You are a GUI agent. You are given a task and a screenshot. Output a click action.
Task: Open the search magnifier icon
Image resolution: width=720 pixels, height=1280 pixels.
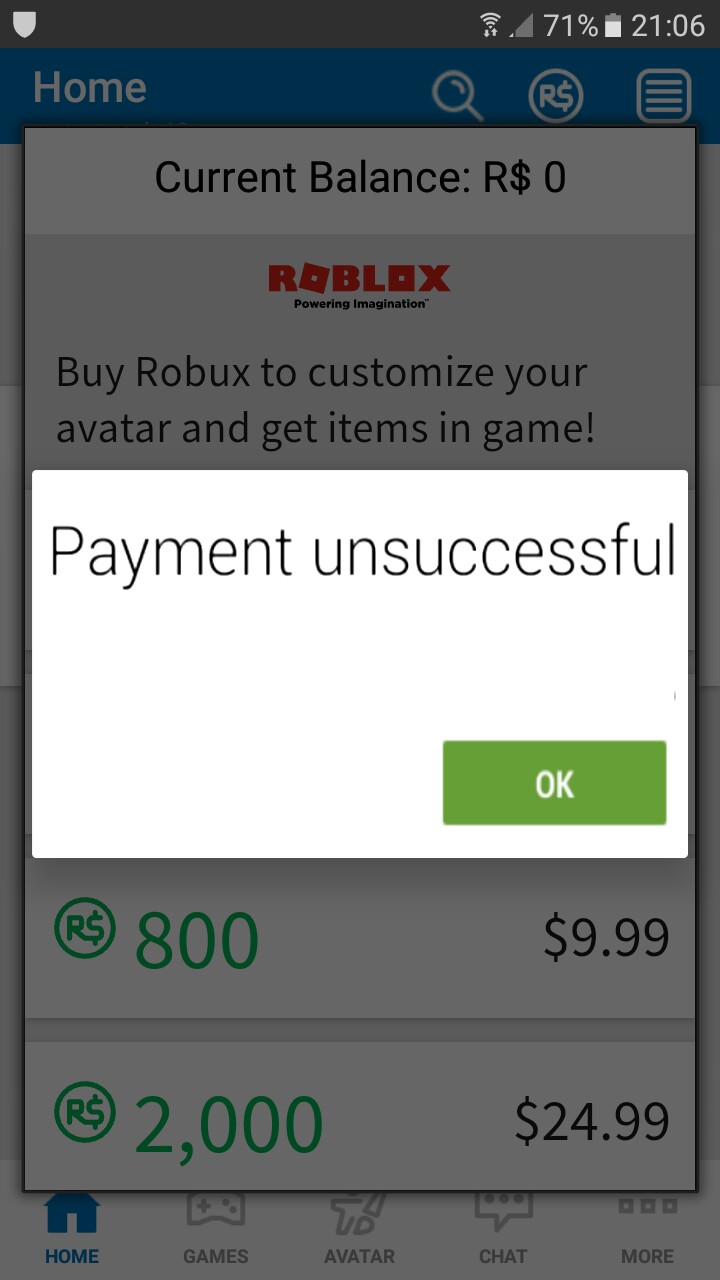tap(457, 97)
